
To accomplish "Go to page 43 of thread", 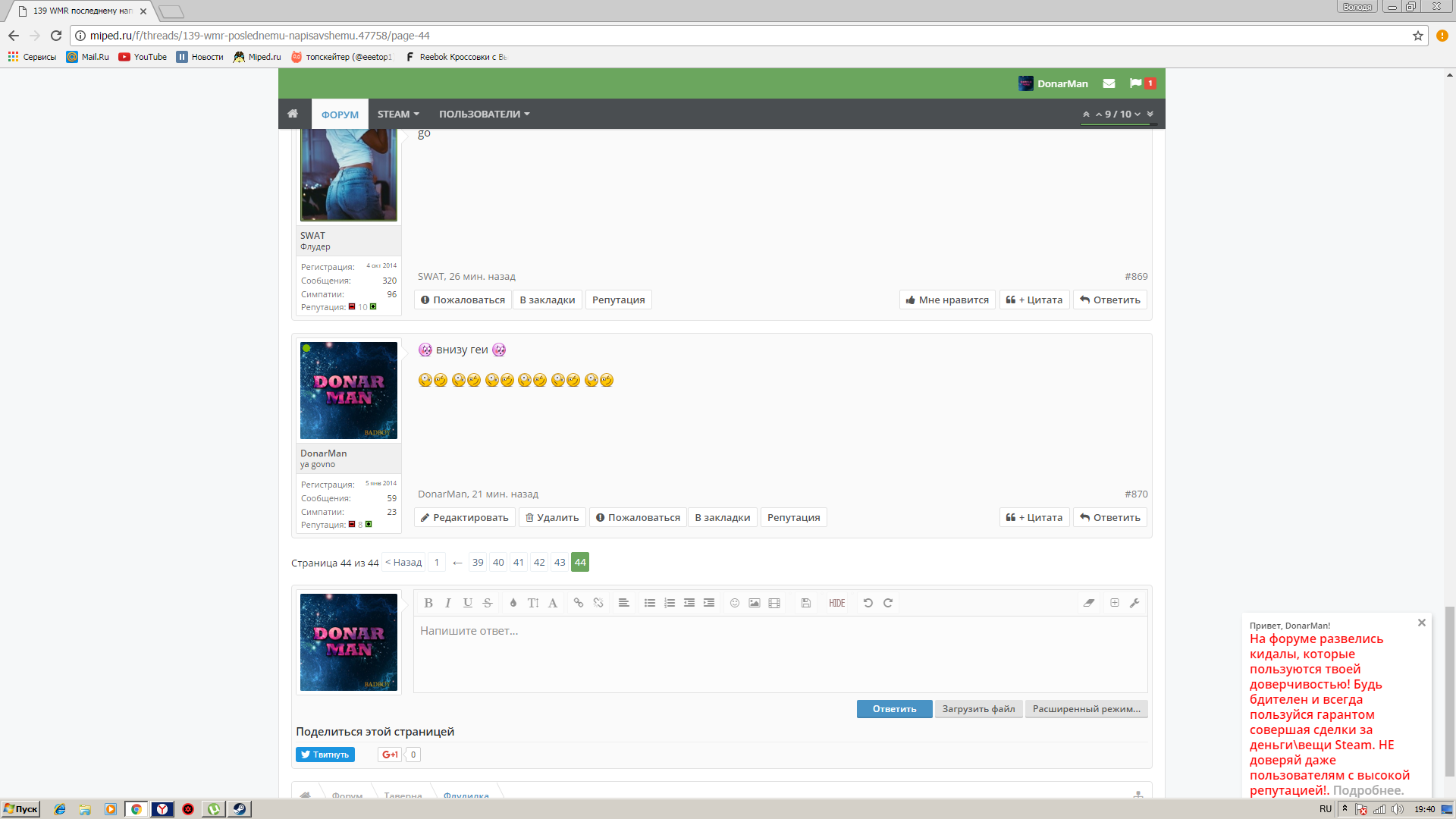I will click(x=560, y=562).
